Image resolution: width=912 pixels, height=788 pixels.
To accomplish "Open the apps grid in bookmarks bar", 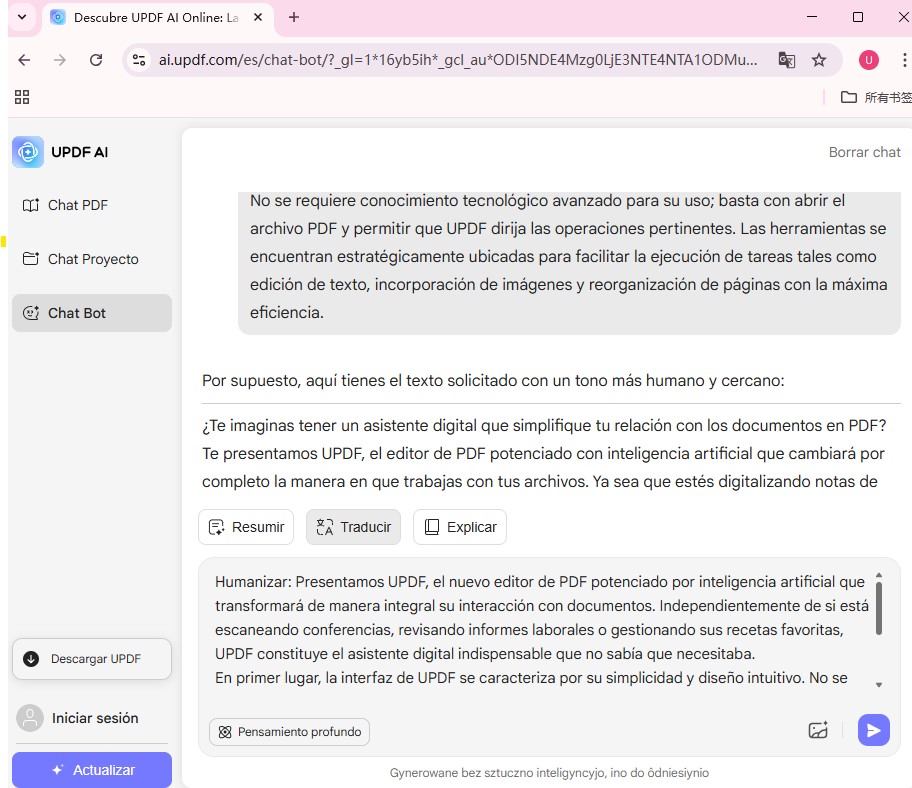I will pyautogui.click(x=22, y=97).
